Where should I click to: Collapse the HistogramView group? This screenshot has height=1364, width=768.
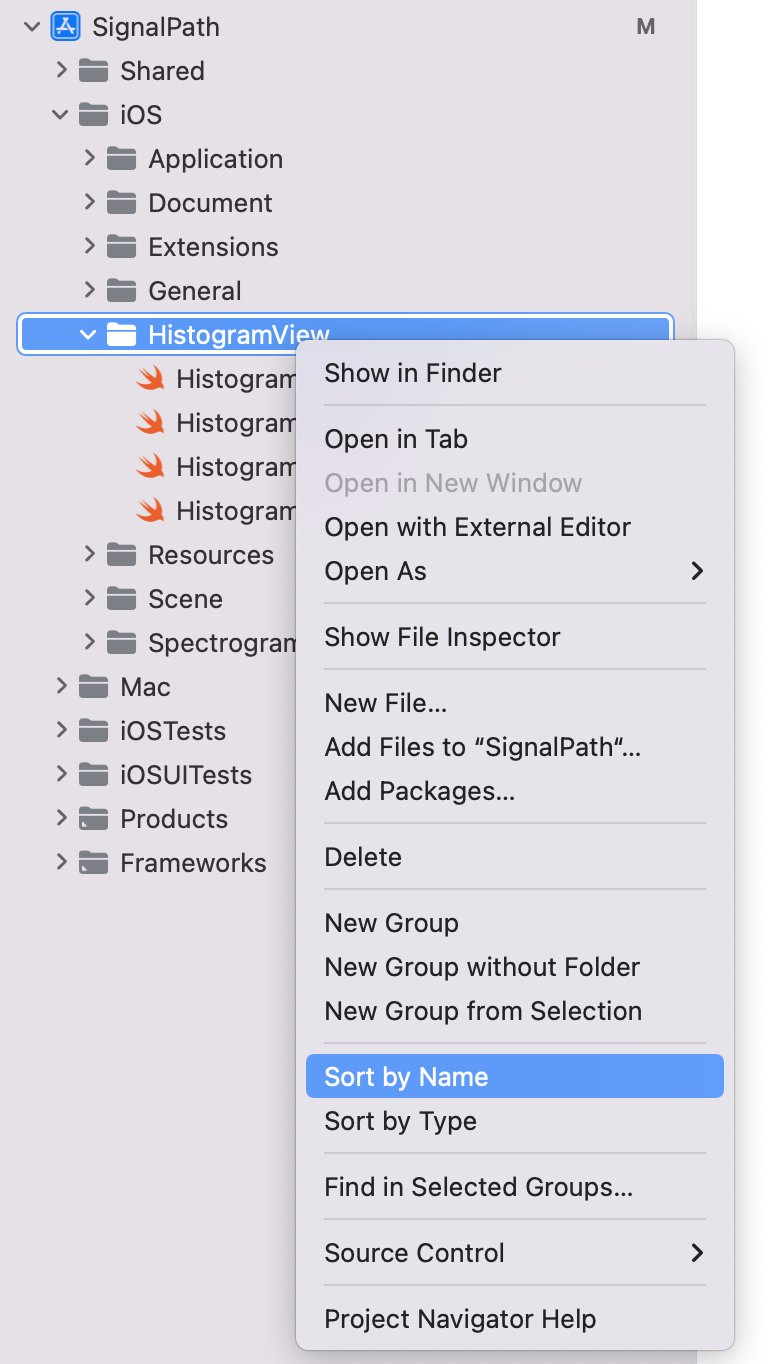point(89,335)
